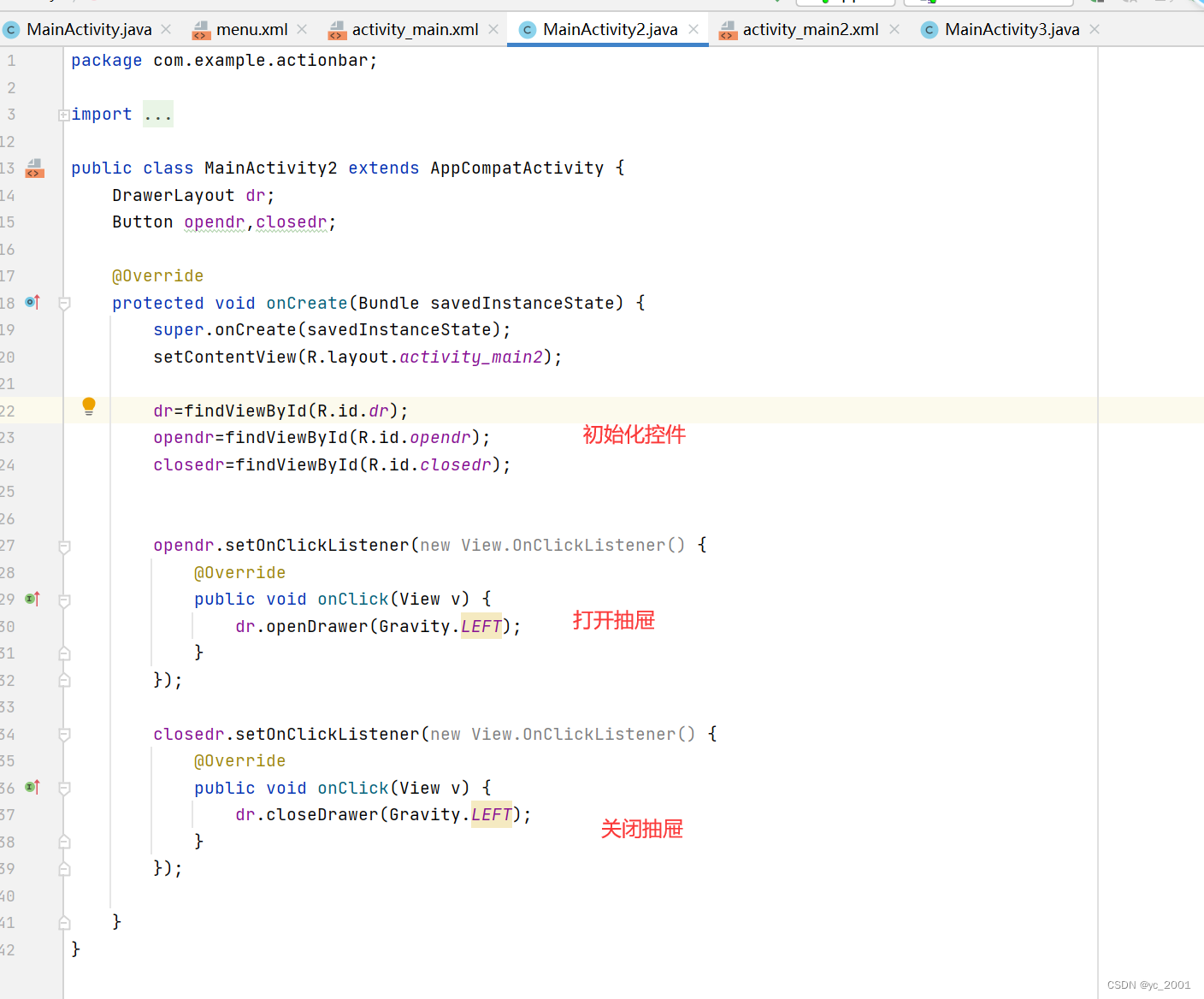Click the Java class icon on MainActivity.java tab

click(11, 28)
